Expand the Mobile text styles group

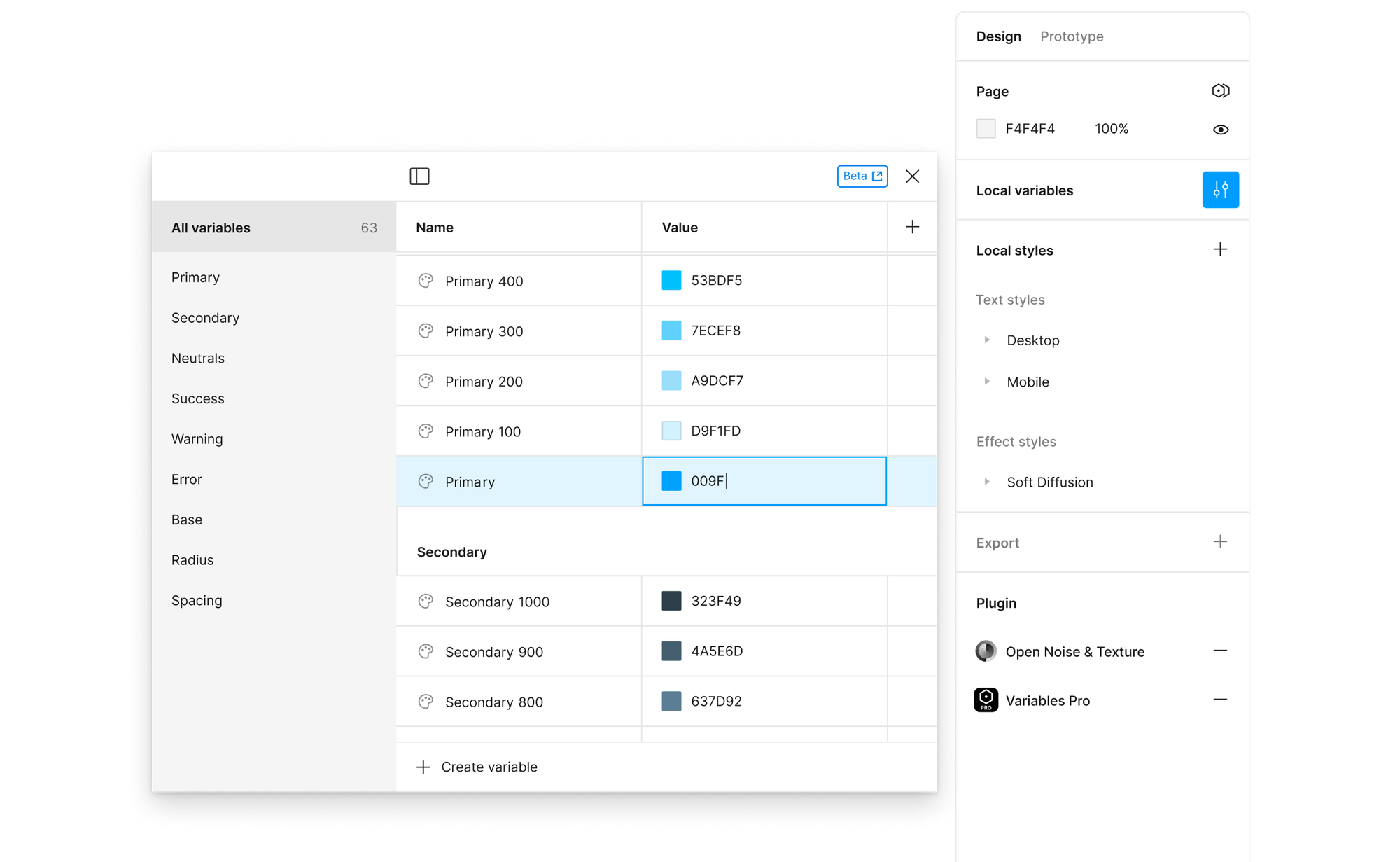987,382
